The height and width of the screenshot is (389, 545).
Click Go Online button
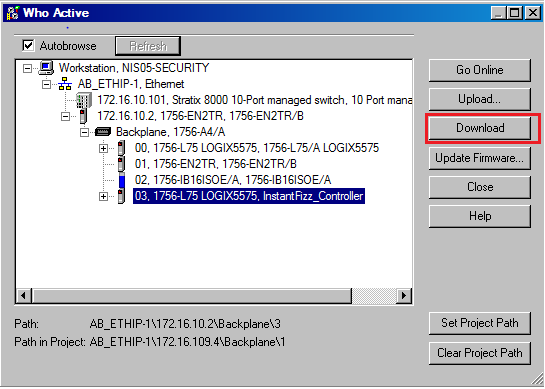(480, 70)
